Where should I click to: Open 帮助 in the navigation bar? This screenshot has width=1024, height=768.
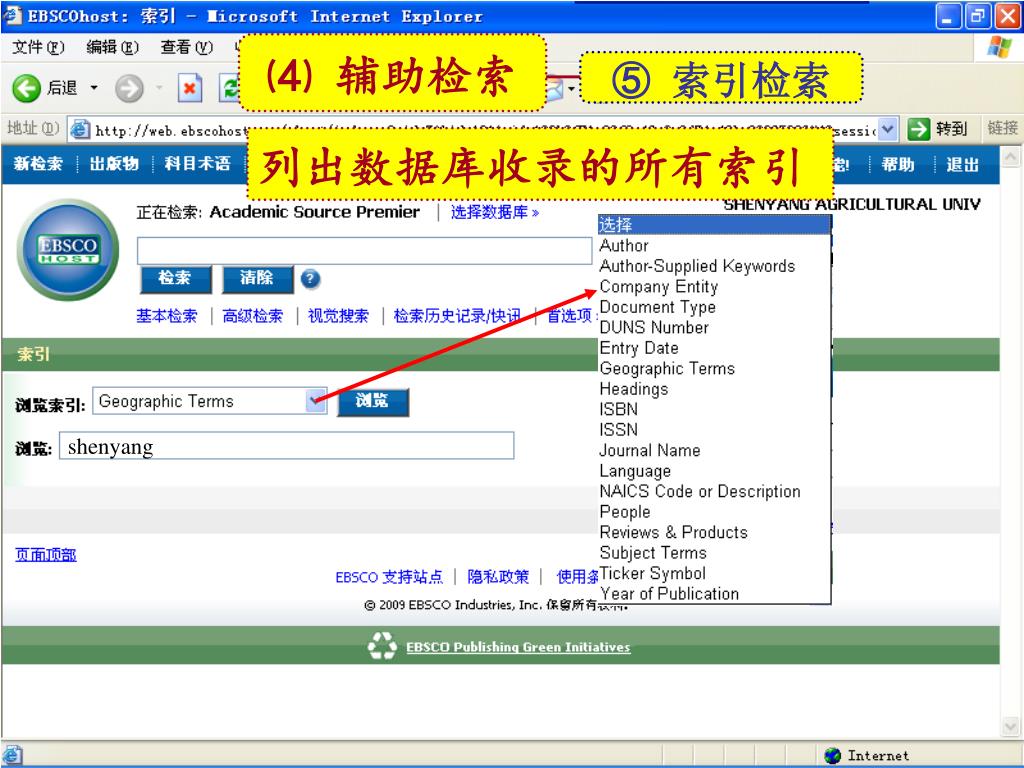point(898,164)
